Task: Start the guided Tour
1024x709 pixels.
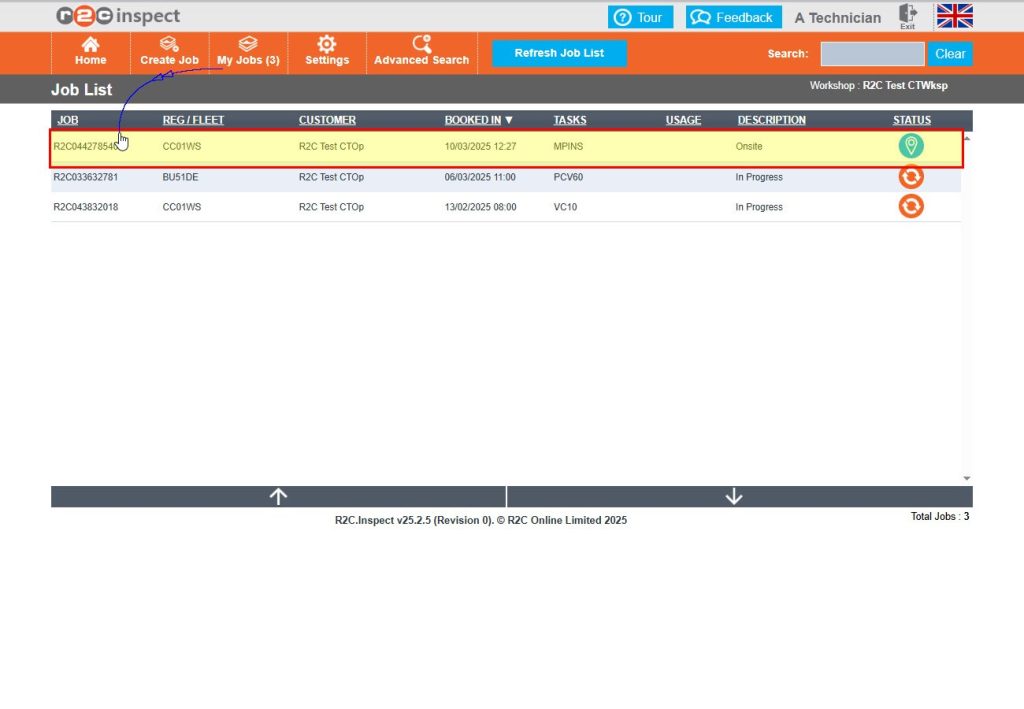Action: [x=640, y=16]
